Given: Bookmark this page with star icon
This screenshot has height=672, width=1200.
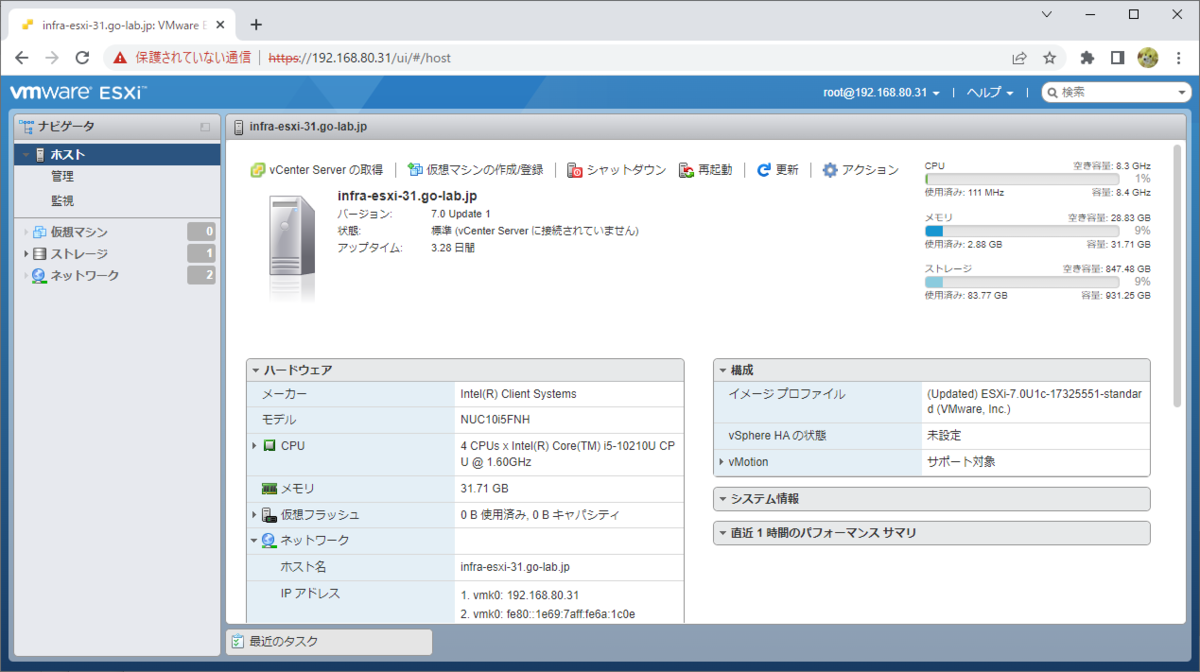Looking at the screenshot, I should [1050, 58].
